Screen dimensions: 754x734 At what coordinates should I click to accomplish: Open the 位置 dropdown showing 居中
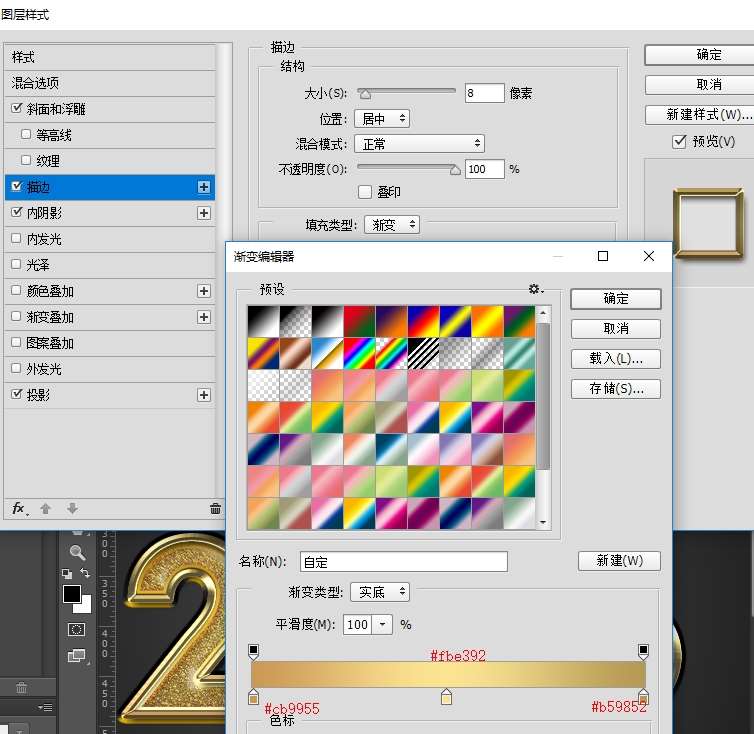[382, 118]
